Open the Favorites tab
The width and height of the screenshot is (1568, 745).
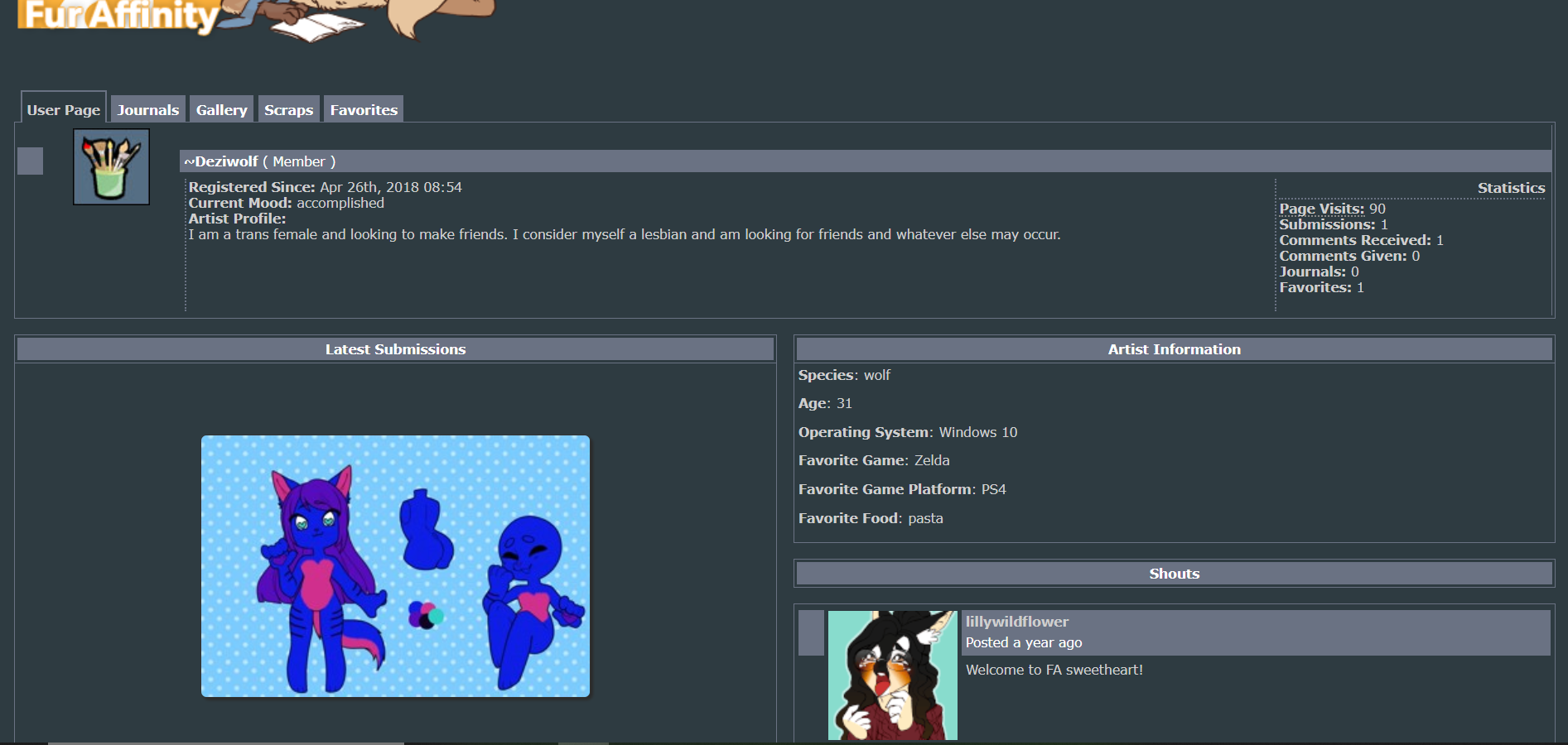tap(364, 109)
